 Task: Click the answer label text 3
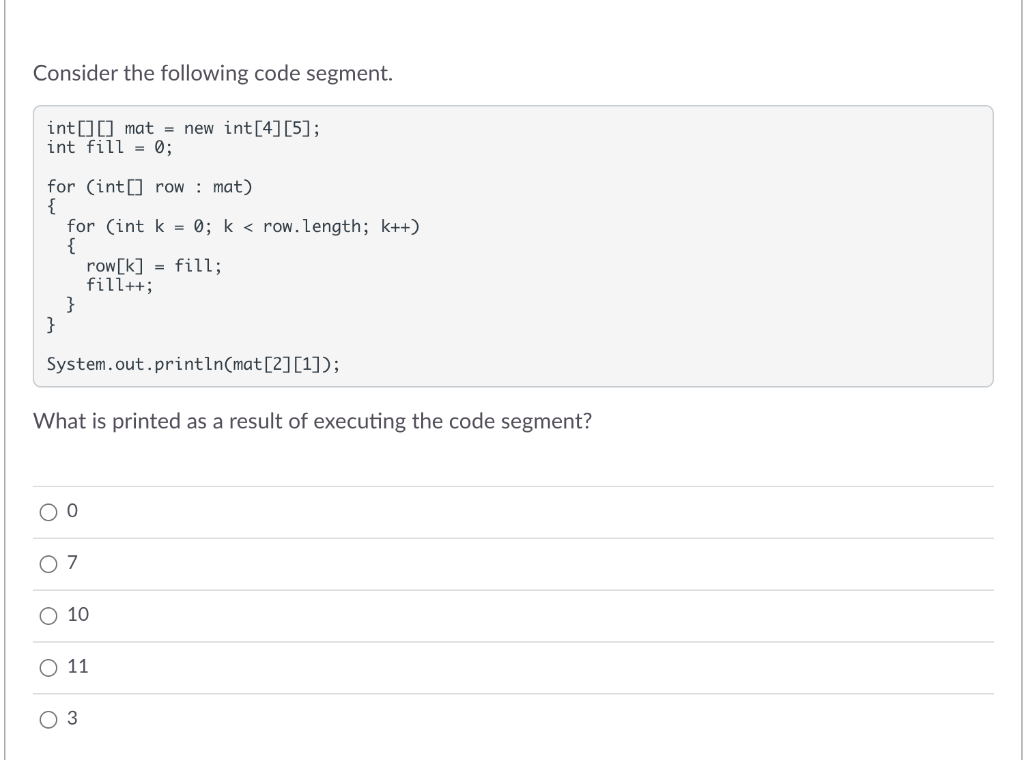point(72,718)
